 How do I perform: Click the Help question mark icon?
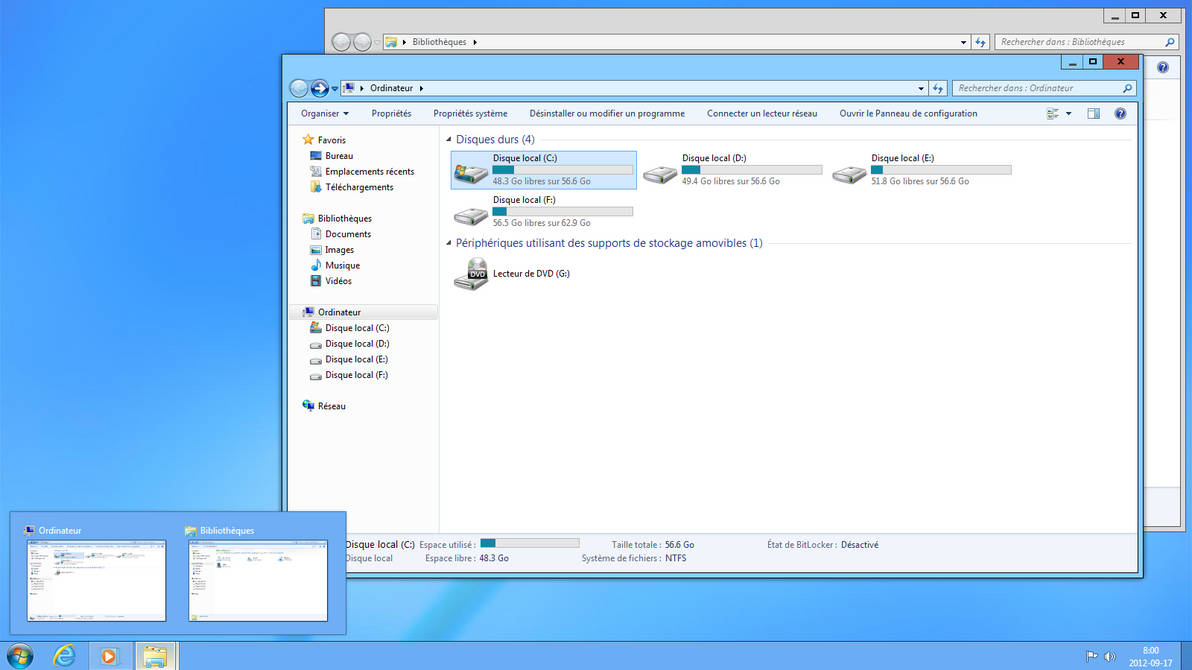(x=1120, y=114)
